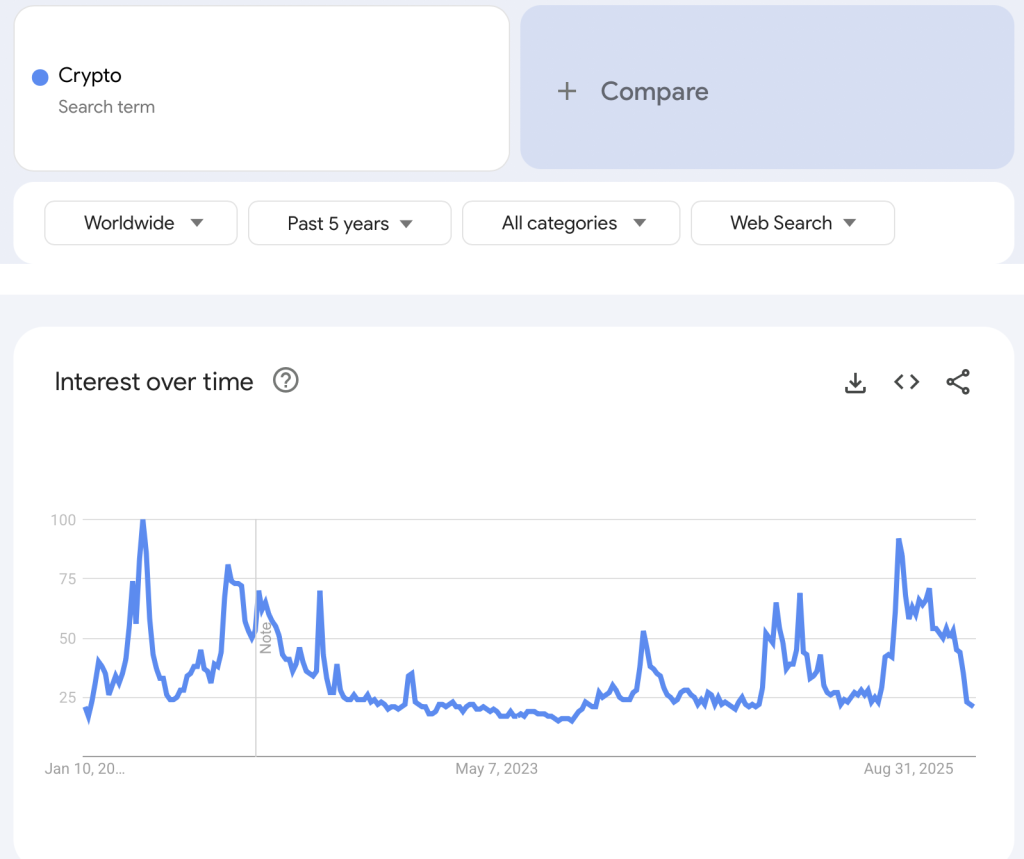Screen dimensions: 1024x859
Task: Expand the All categories dropdown
Action: coord(570,223)
